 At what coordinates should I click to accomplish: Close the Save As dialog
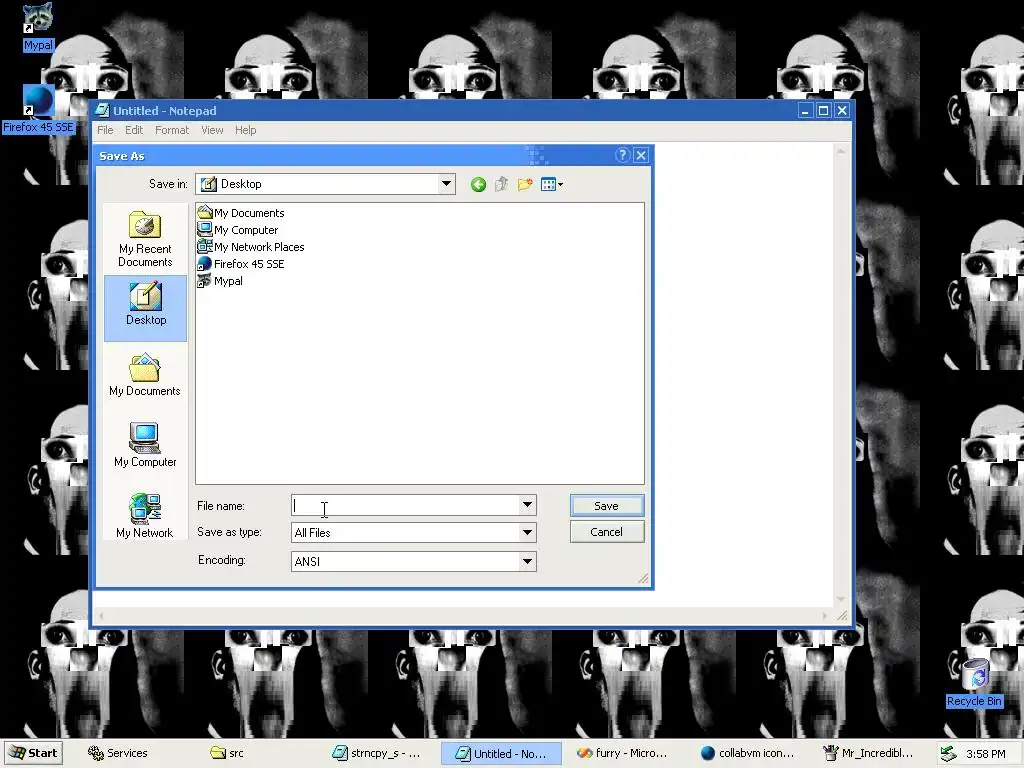[x=641, y=155]
